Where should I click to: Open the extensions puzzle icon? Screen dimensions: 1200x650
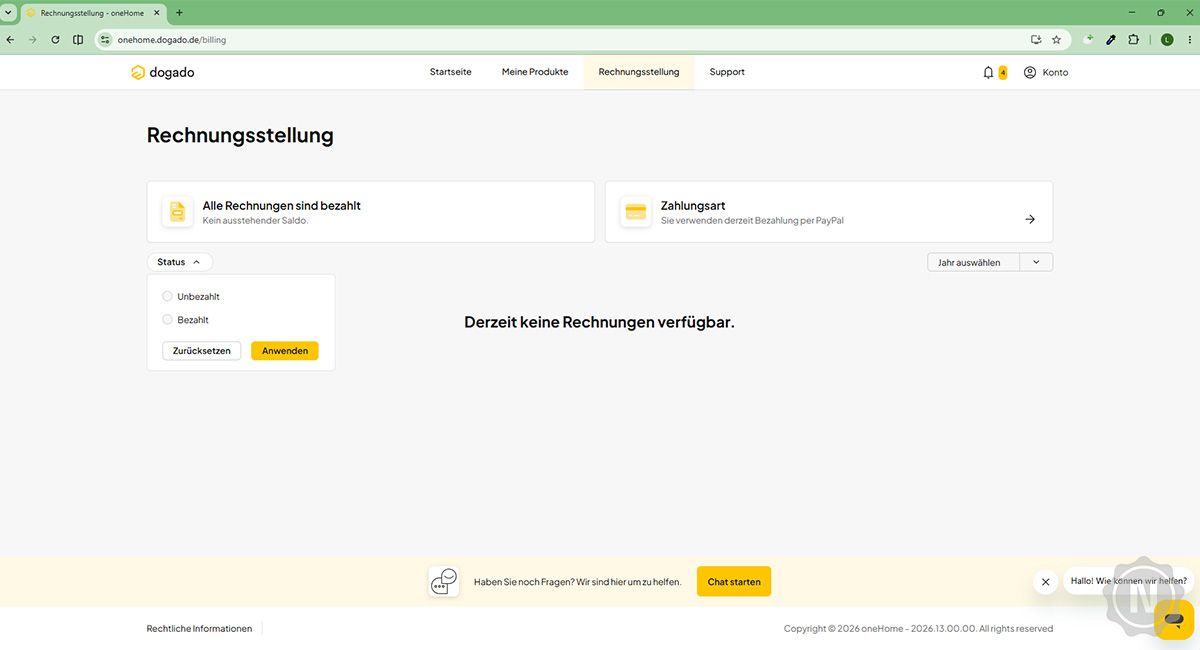tap(1133, 40)
